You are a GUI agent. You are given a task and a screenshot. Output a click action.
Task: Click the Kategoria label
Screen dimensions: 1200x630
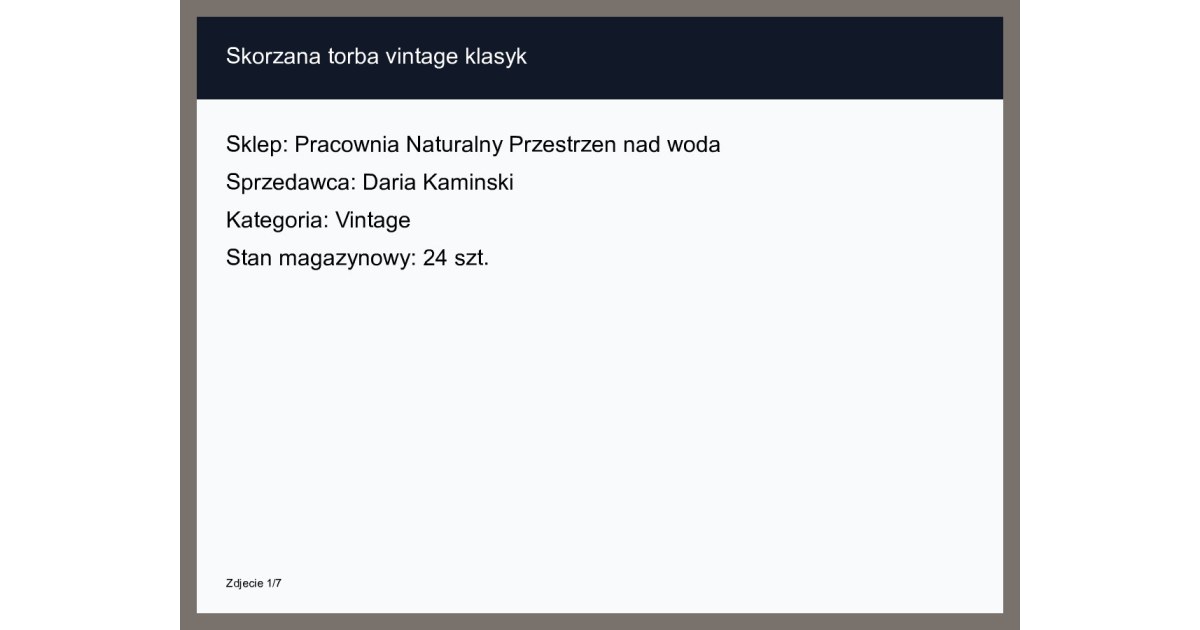point(278,221)
